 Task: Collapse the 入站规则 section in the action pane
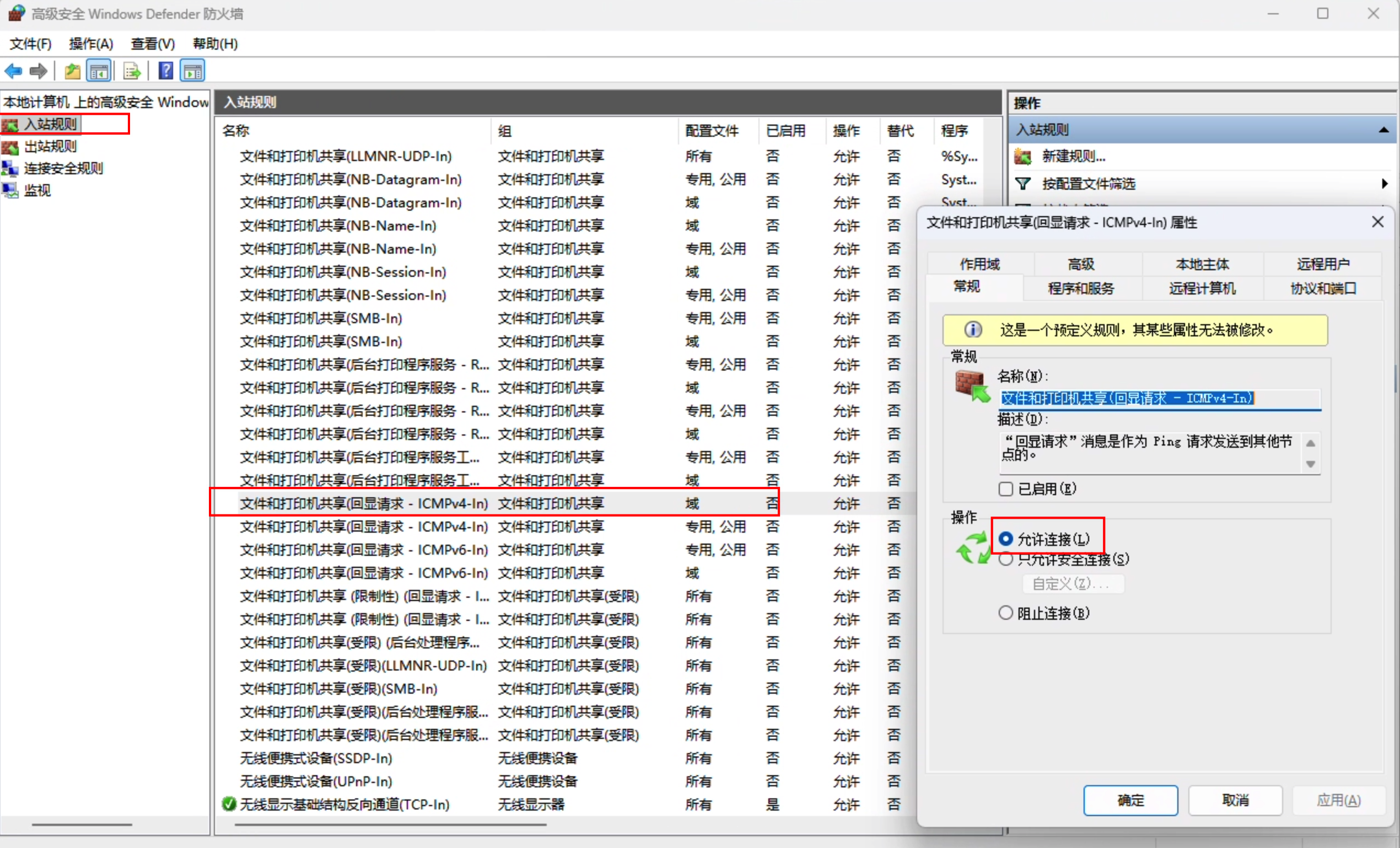point(1383,130)
